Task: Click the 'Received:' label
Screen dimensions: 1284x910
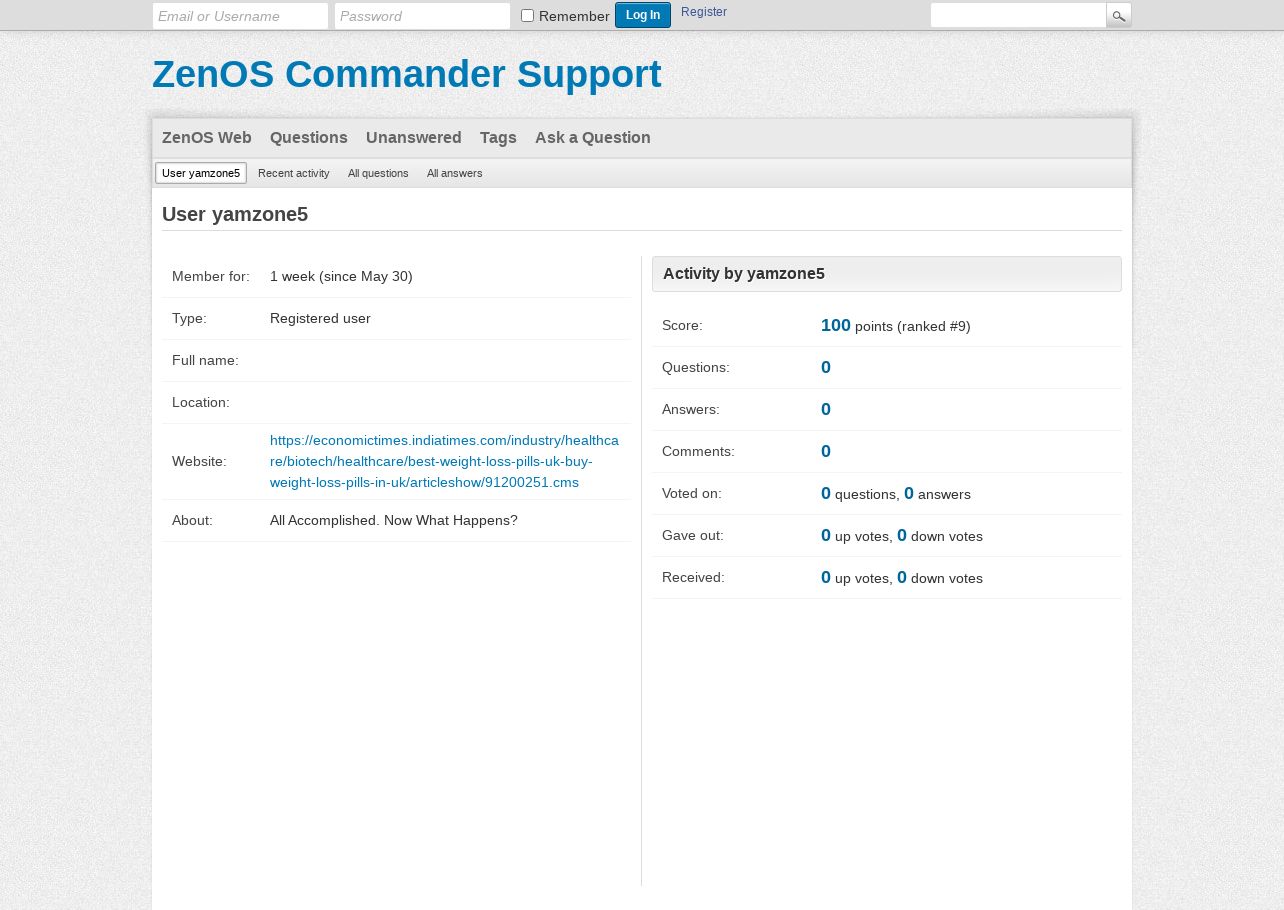Action: coord(693,577)
